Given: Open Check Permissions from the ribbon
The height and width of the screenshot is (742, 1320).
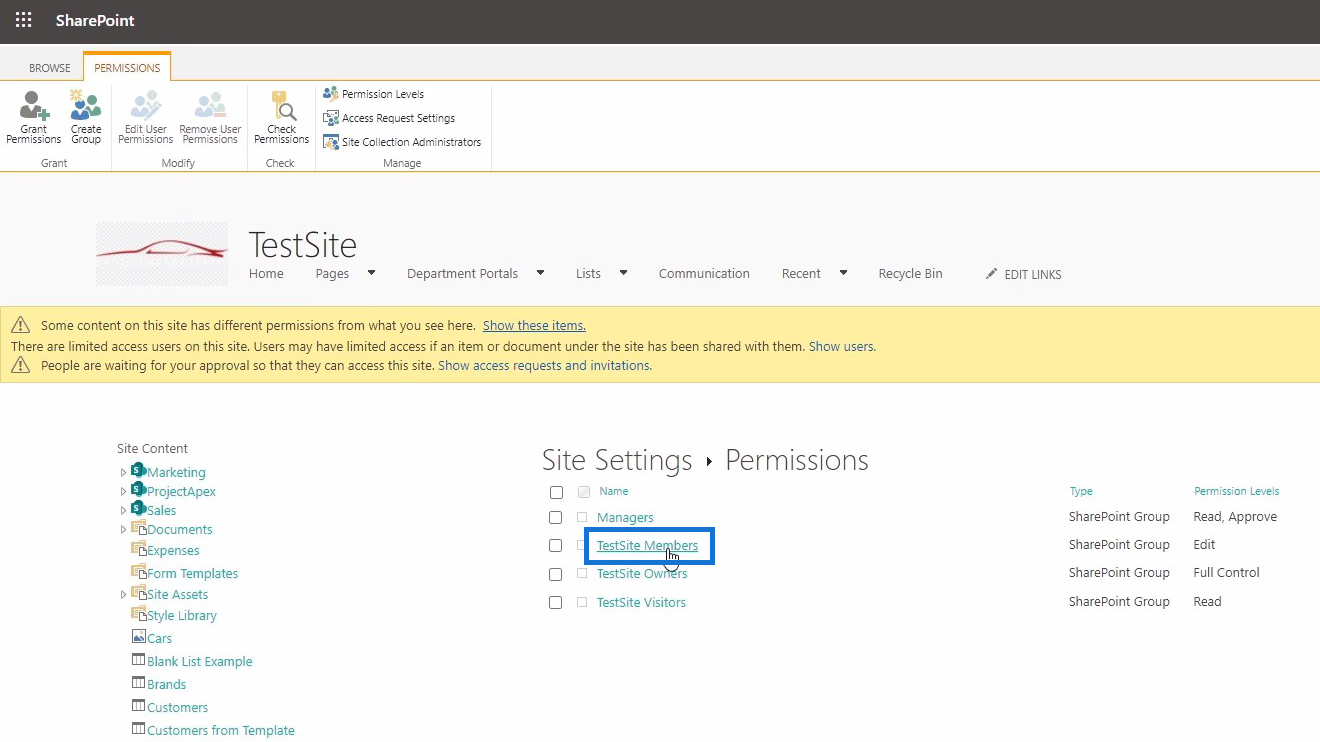Looking at the screenshot, I should (x=282, y=118).
